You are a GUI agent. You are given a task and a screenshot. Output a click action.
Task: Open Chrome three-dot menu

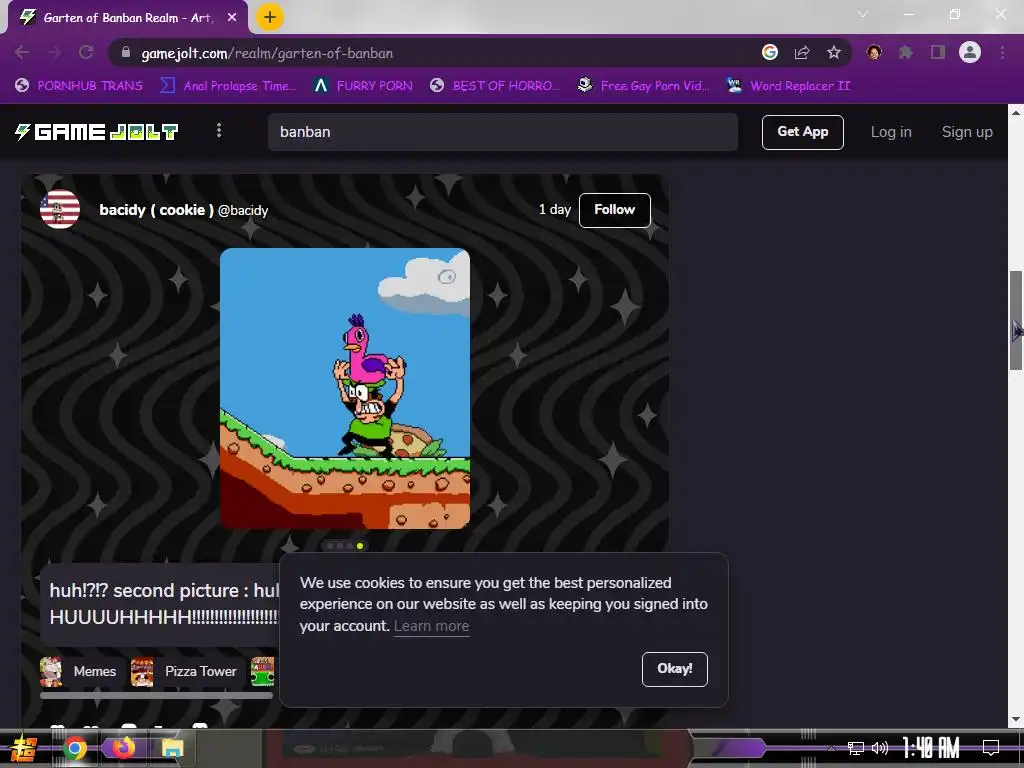click(1002, 53)
